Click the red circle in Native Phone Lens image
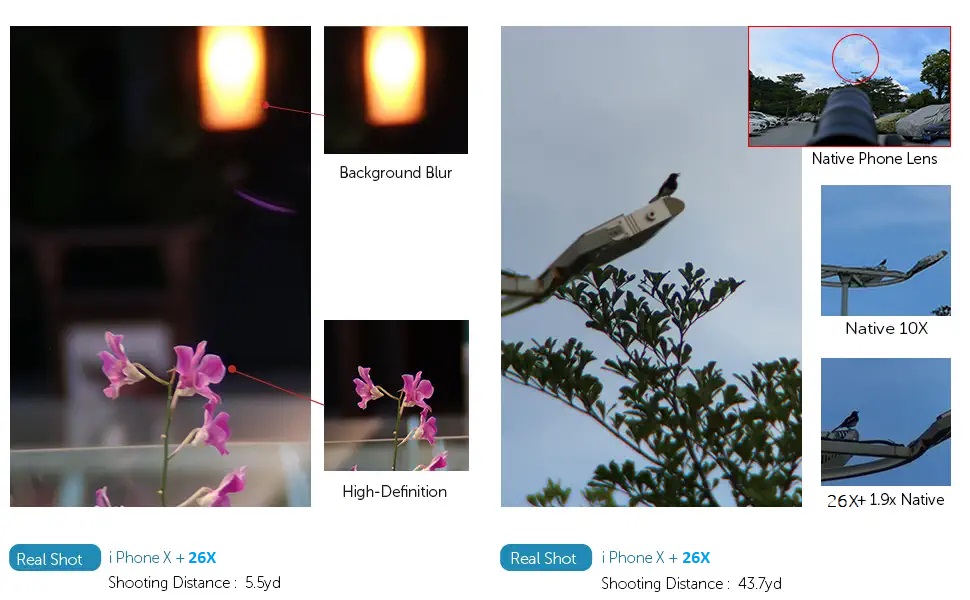Screen dimensions: 970x600 pyautogui.click(x=855, y=58)
